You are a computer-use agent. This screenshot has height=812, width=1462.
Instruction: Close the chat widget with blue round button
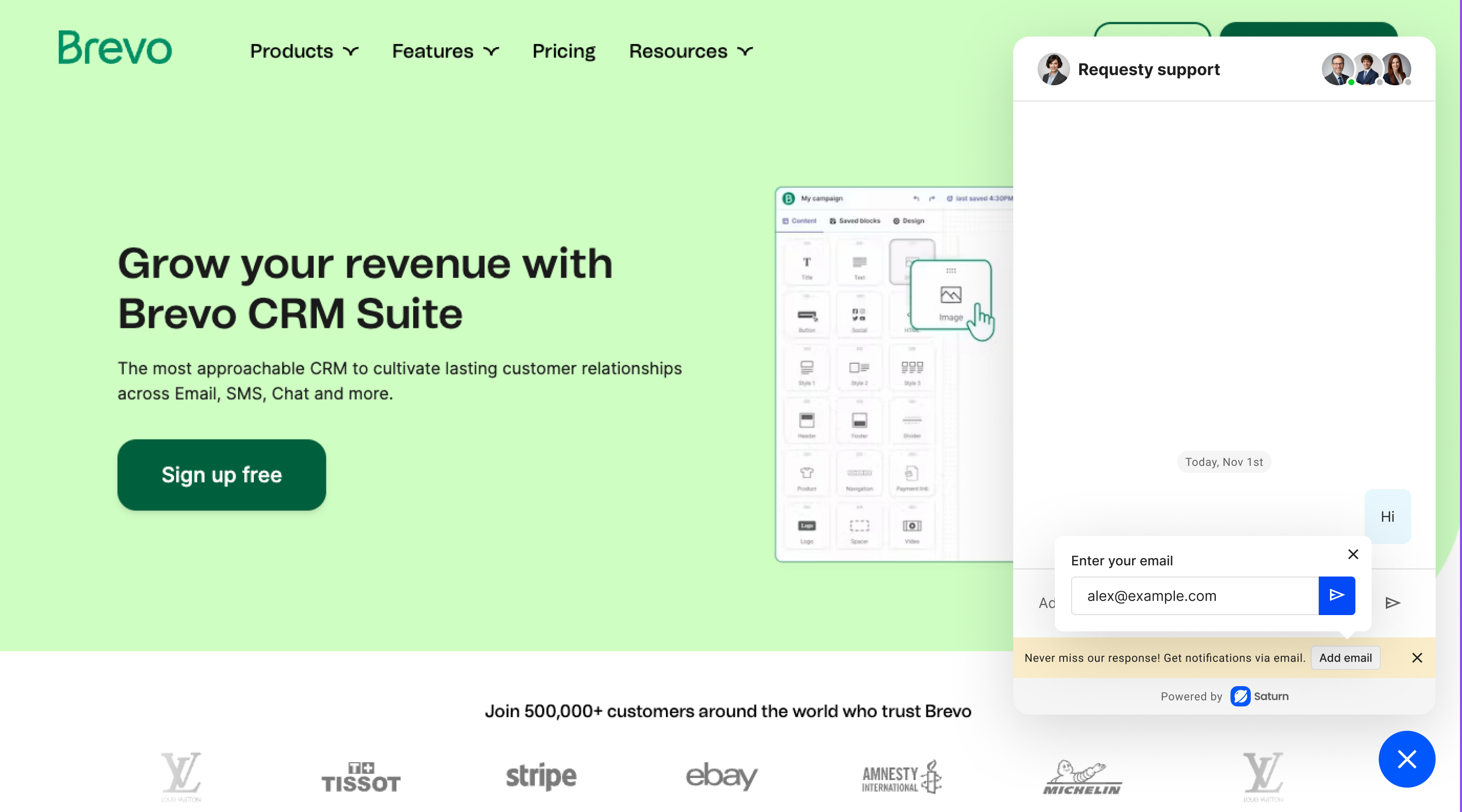tap(1406, 759)
